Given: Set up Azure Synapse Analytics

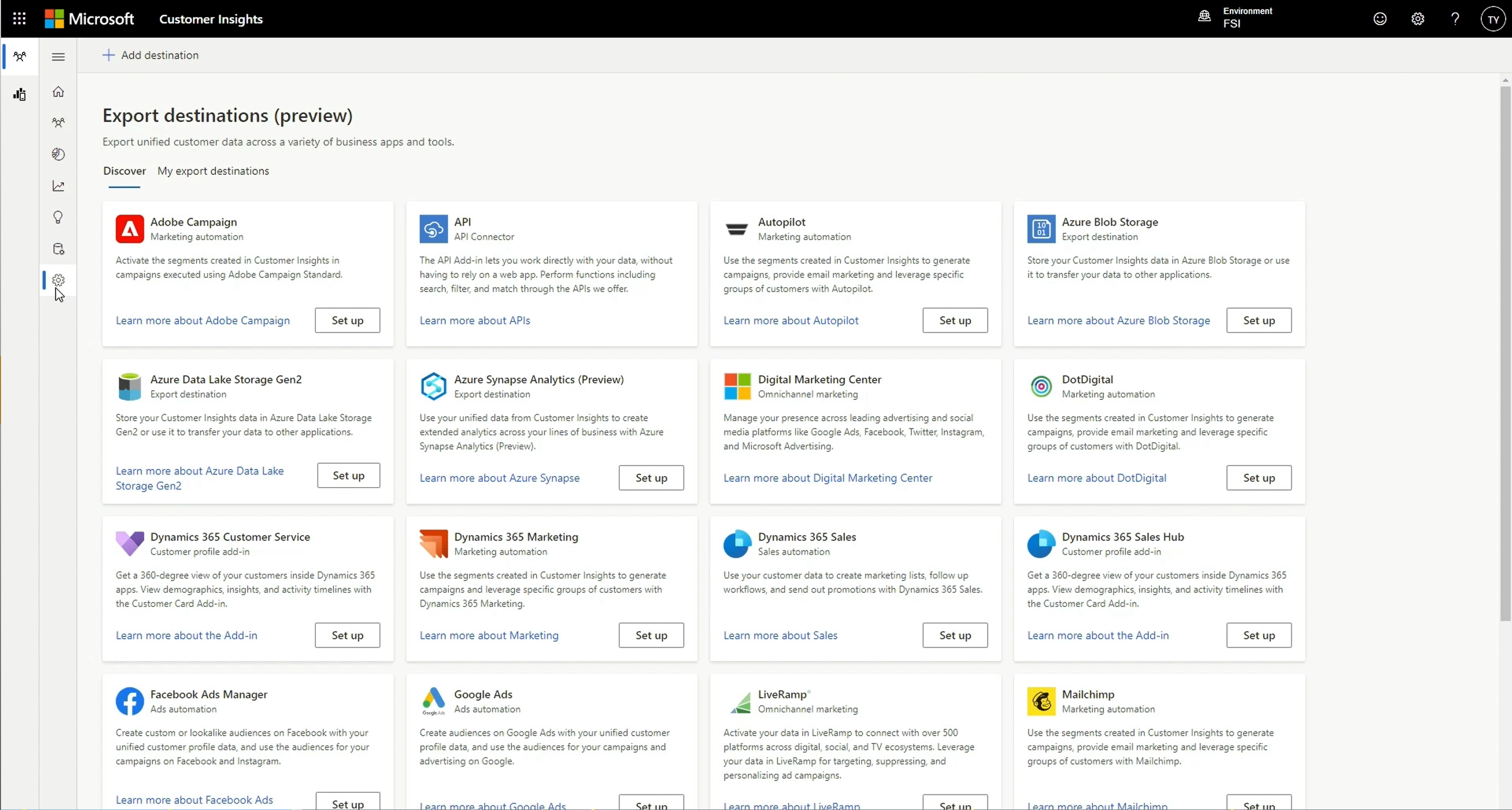Looking at the screenshot, I should [x=651, y=478].
